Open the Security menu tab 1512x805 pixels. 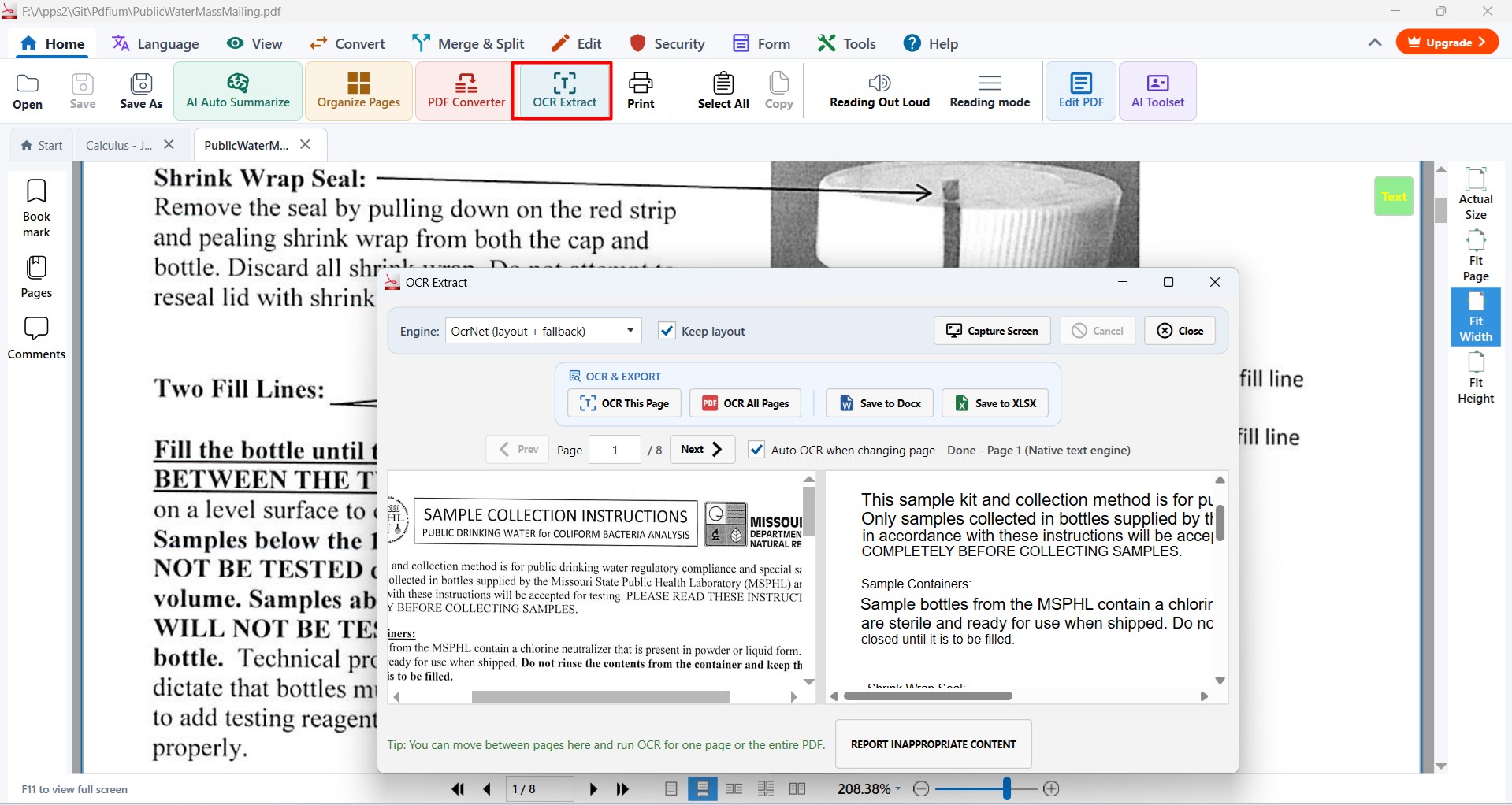[x=667, y=43]
